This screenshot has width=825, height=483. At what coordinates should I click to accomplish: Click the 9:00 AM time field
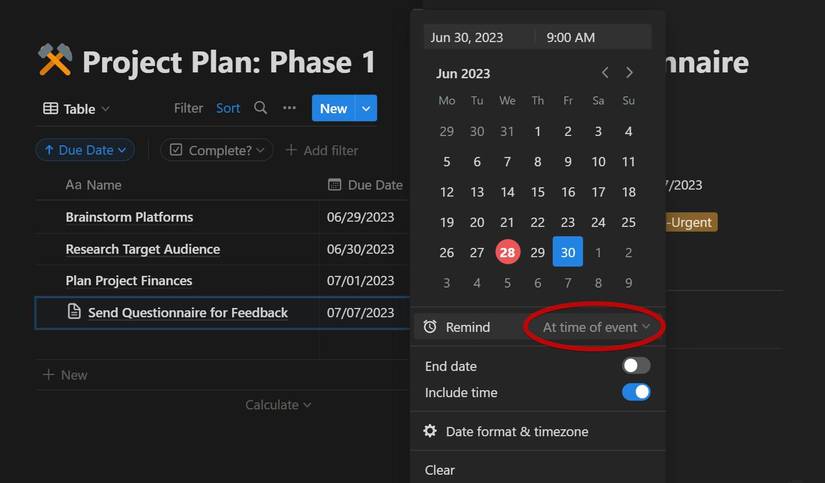point(571,38)
